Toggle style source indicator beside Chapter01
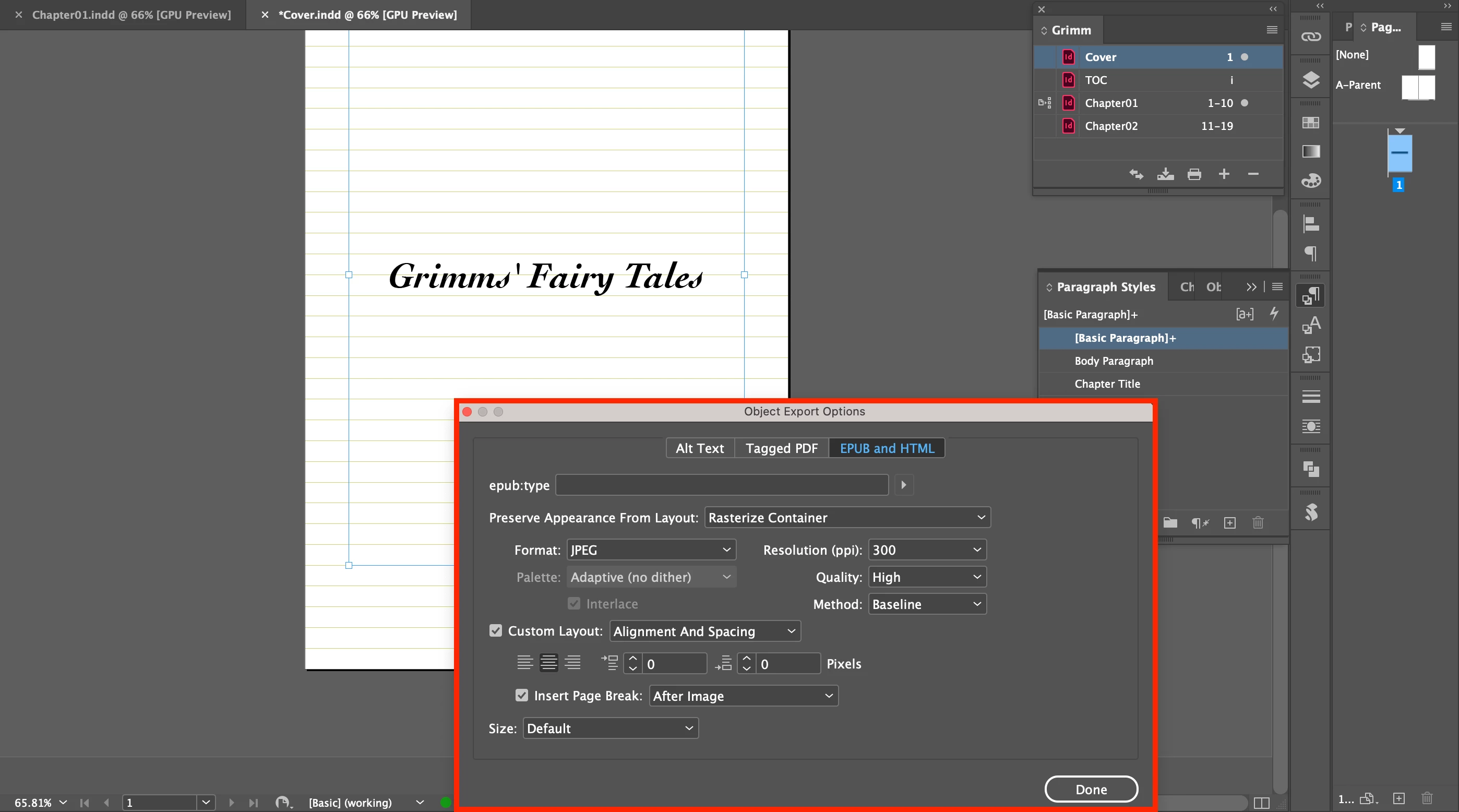Screen dimensions: 1459x812 (x=1045, y=103)
